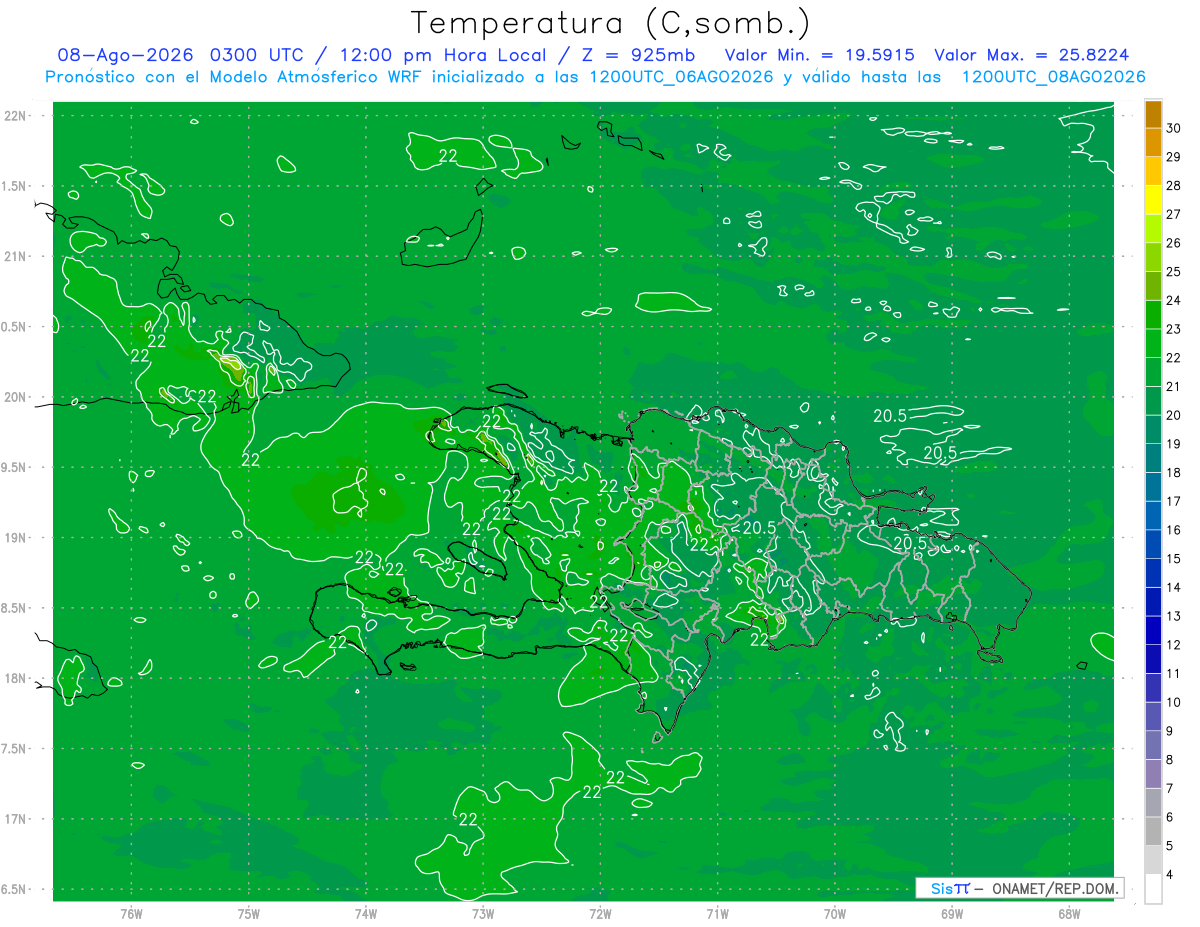Viewport: 1200px width, 927px height.
Task: Click the "21N" latitude axis label
Action: tap(16, 256)
